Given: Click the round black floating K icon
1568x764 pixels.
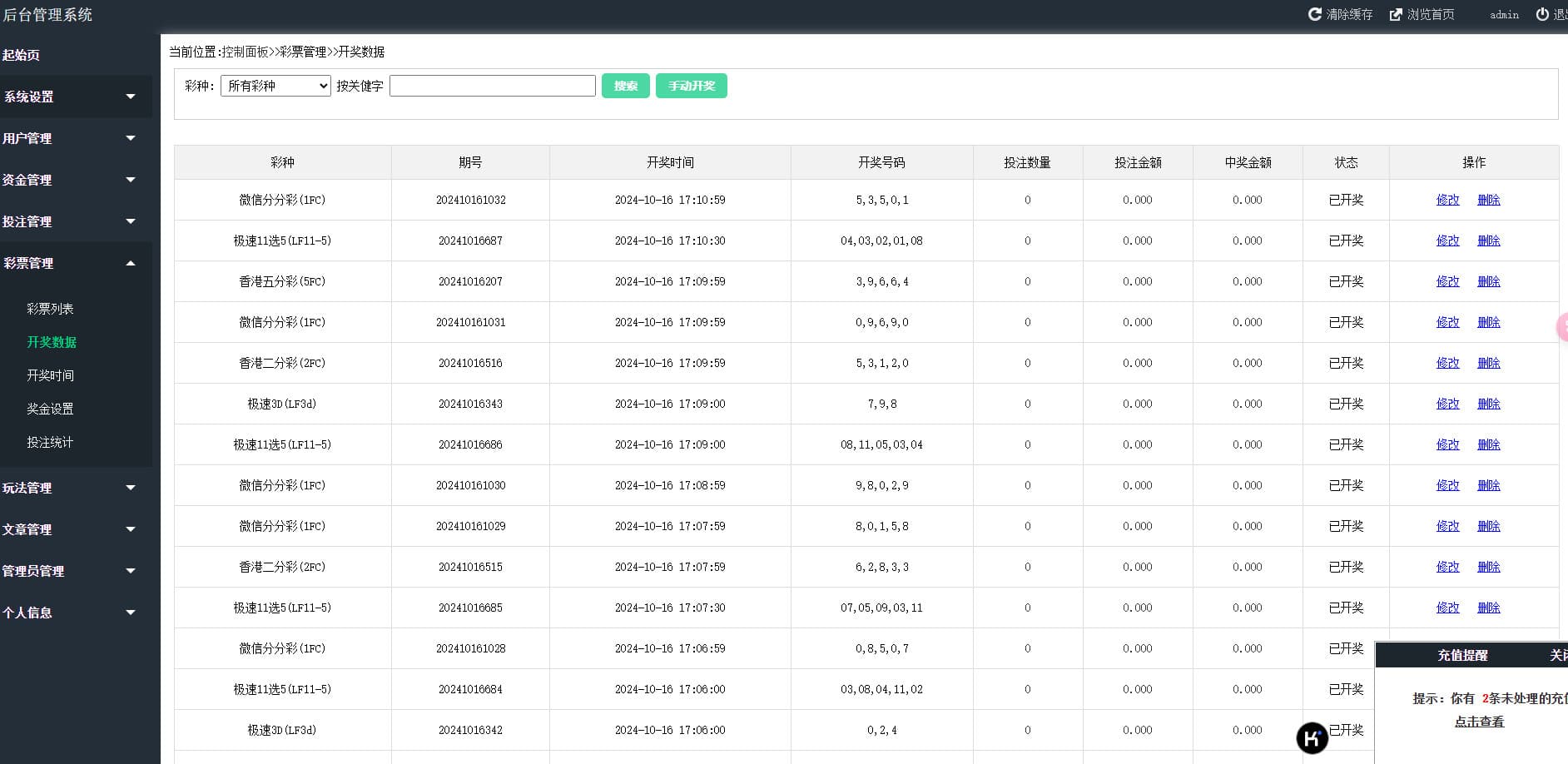Looking at the screenshot, I should click(x=1312, y=737).
